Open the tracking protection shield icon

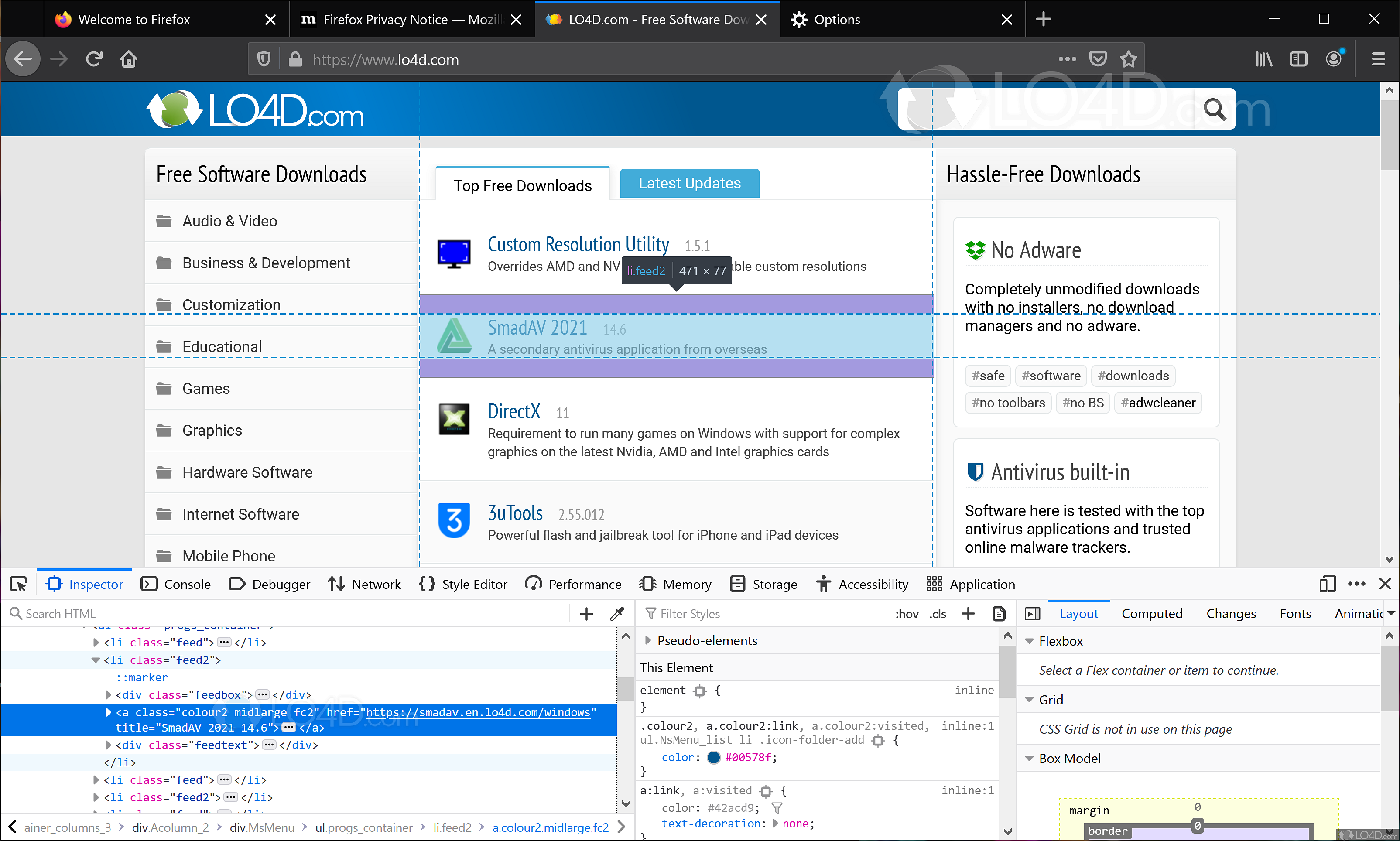point(263,59)
